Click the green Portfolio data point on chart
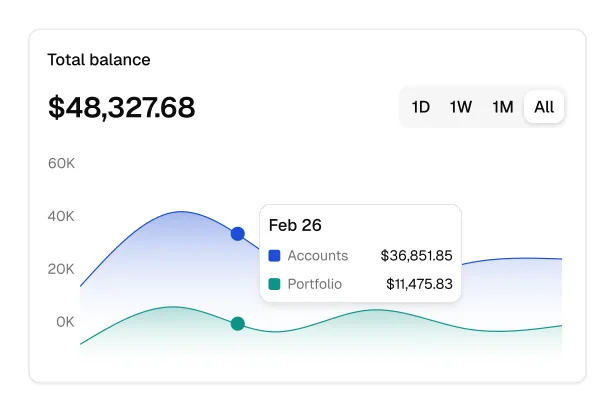The width and height of the screenshot is (615, 412). (238, 324)
